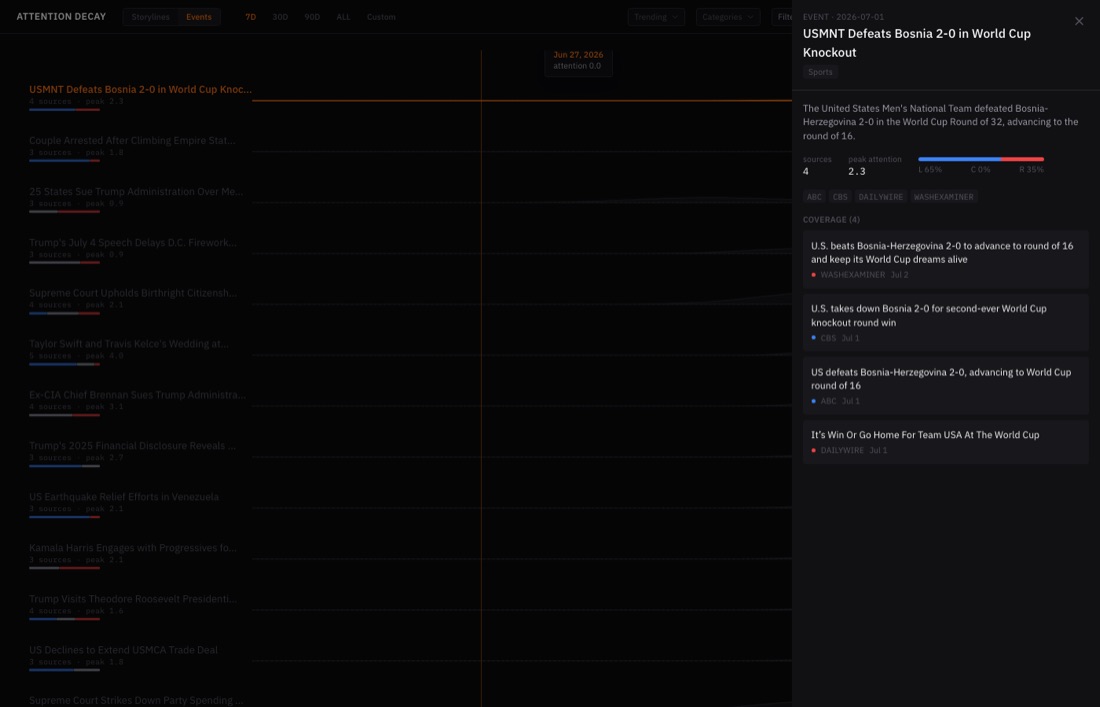Select the Events tab
Screen dimensions: 1100x707
199,17
